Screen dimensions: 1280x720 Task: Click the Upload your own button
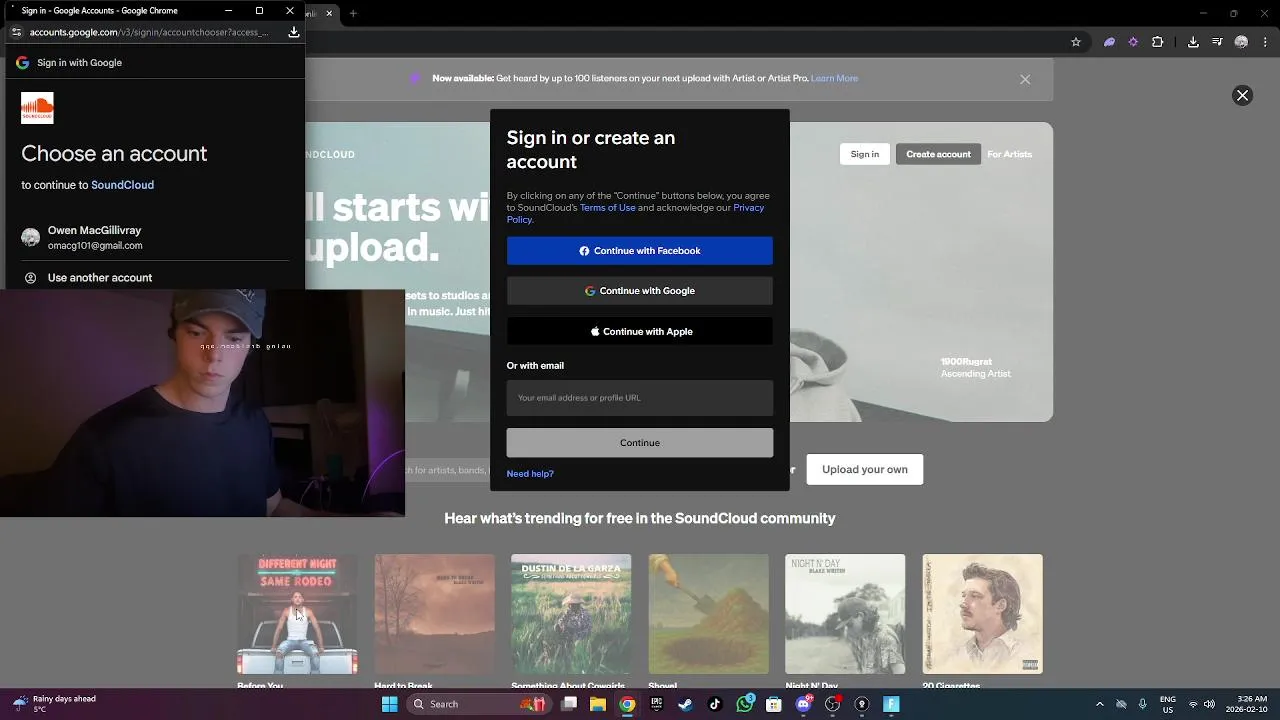(x=865, y=469)
